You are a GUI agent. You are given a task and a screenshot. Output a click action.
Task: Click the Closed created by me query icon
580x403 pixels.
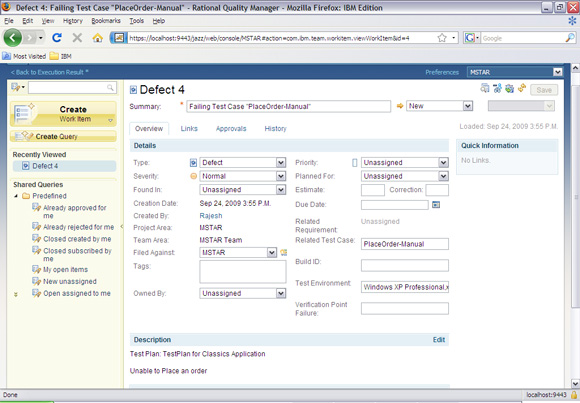pos(36,239)
